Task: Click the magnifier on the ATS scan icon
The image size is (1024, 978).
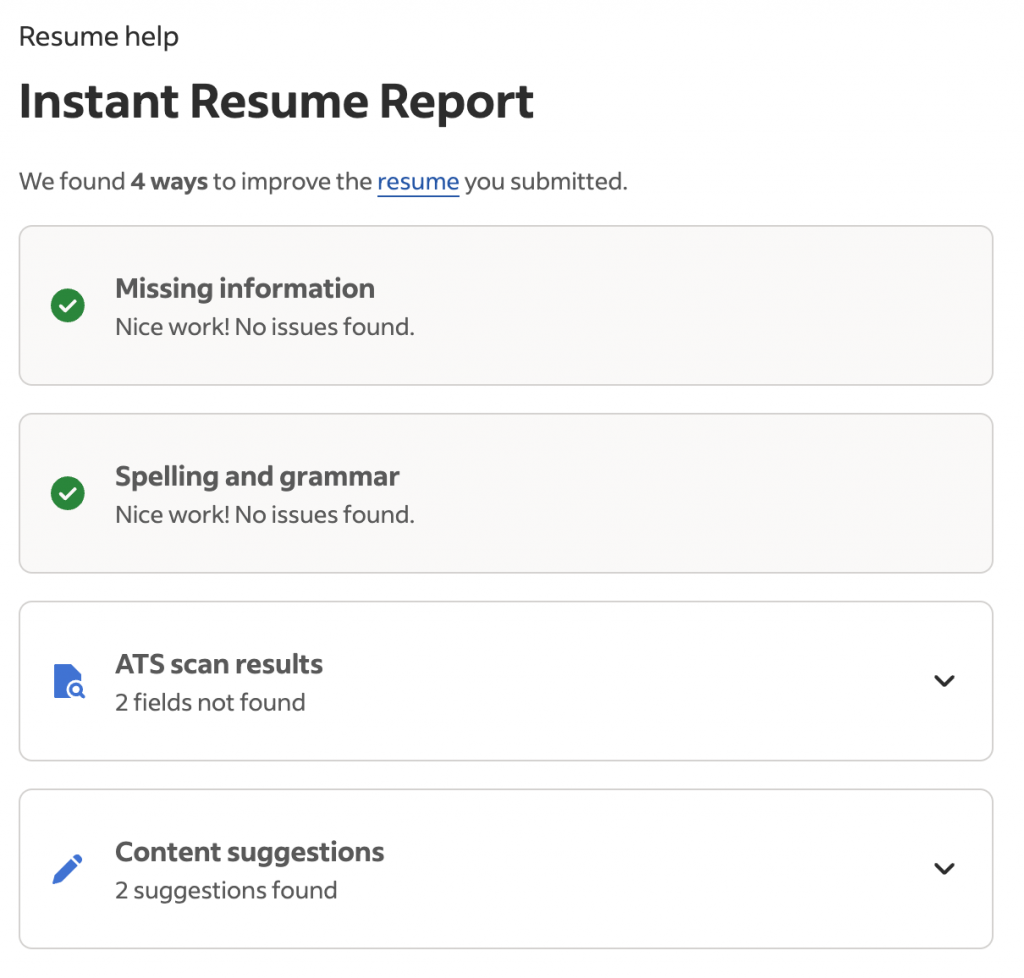Action: point(74,688)
